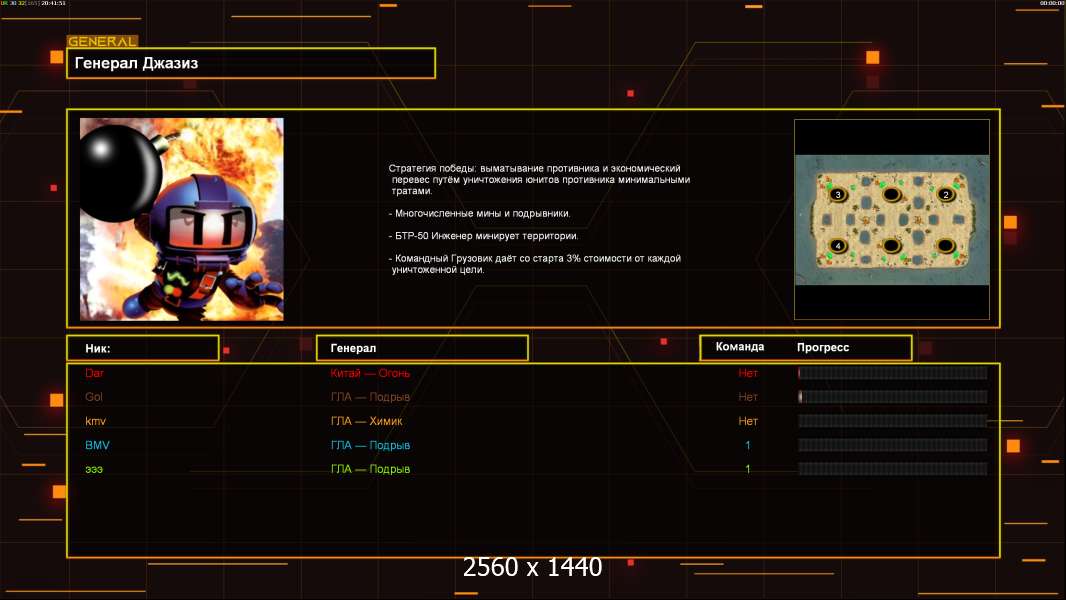
Task: Click 'ГЛА — Подрыв' in BMV's row
Action: (370, 445)
